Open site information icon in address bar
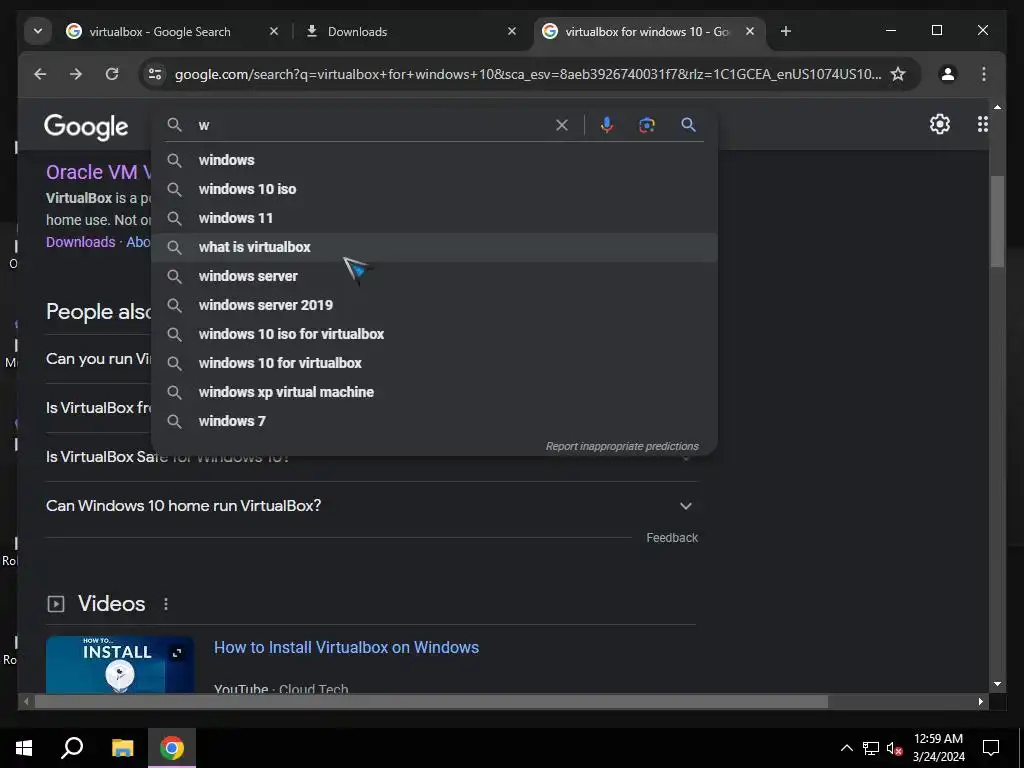The image size is (1024, 768). point(155,74)
